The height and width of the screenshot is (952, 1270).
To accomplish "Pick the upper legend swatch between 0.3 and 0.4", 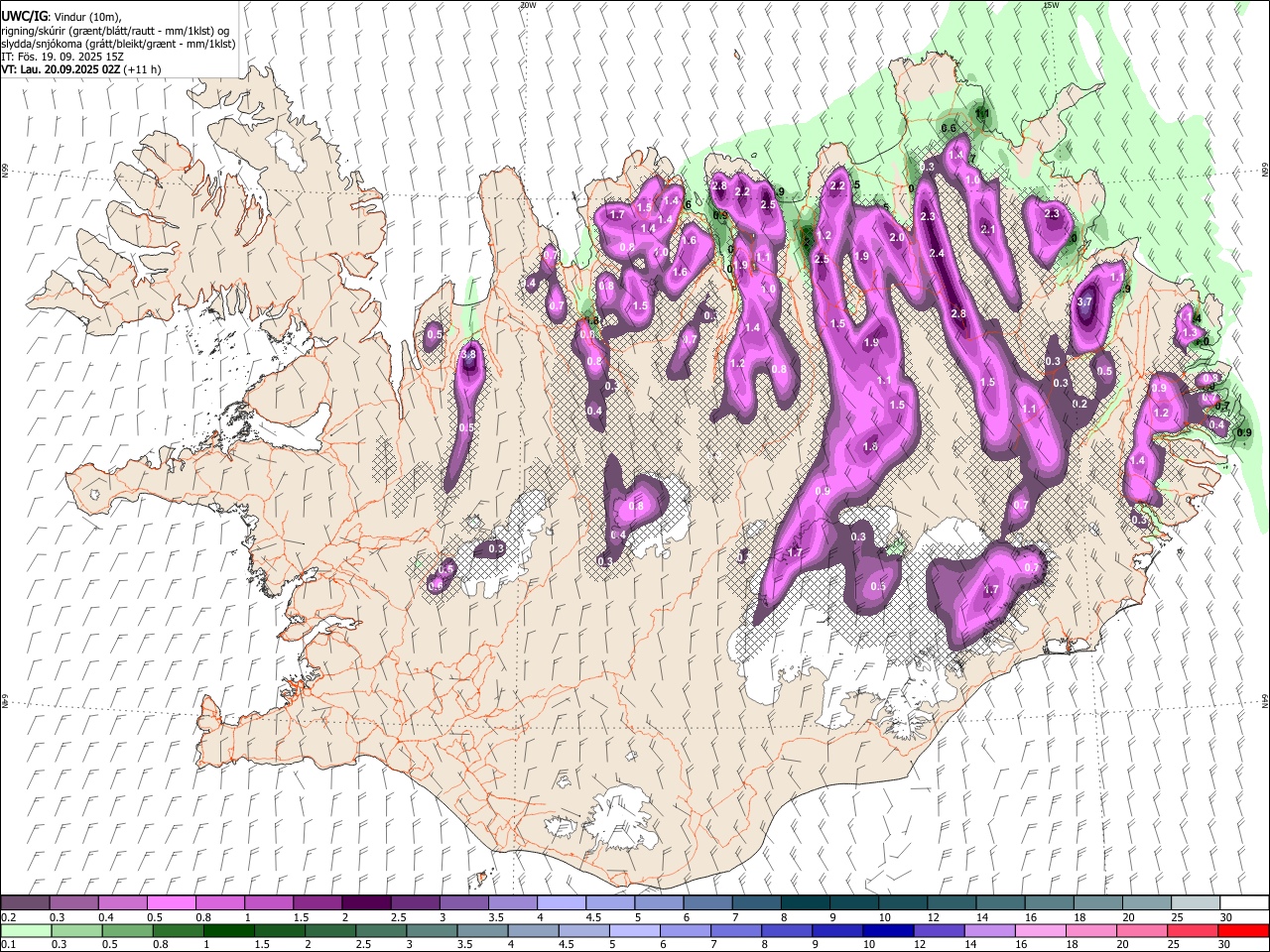I will click(73, 902).
